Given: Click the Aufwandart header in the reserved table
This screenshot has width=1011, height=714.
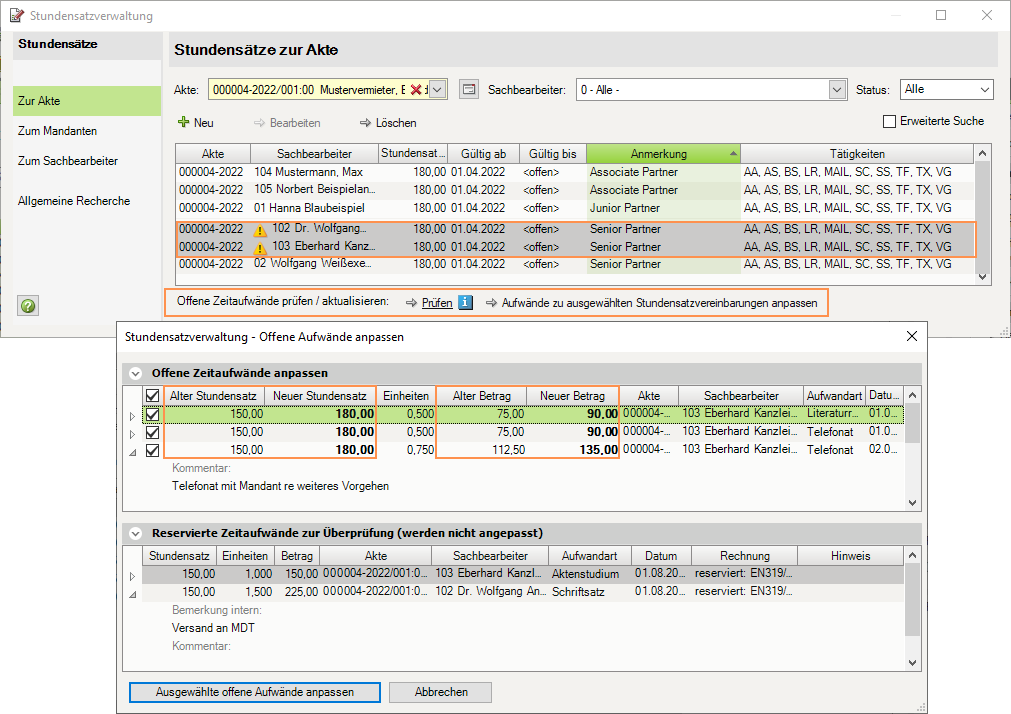Looking at the screenshot, I should pos(589,555).
